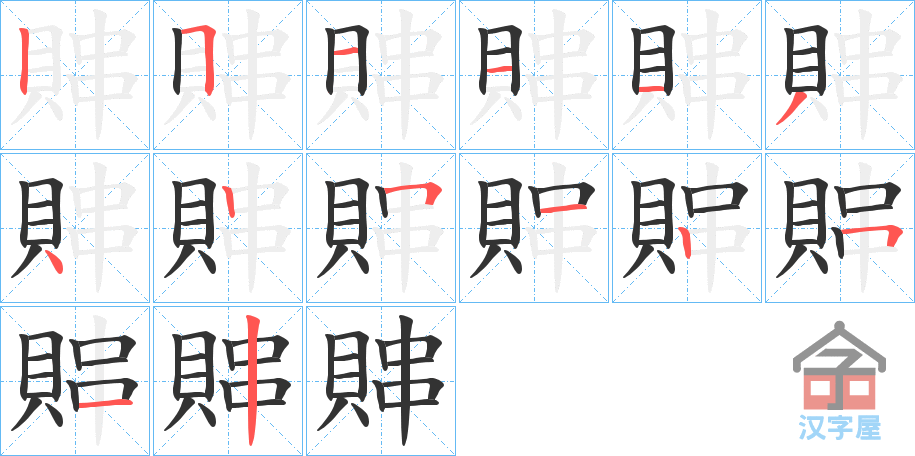
Task: Select the first stroke step tile
Action: tap(75, 75)
